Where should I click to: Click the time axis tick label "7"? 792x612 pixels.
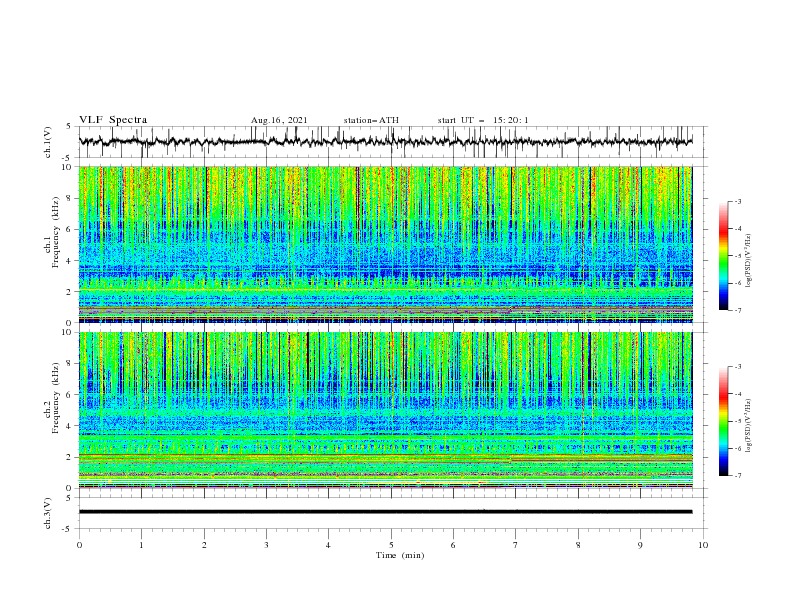(516, 545)
